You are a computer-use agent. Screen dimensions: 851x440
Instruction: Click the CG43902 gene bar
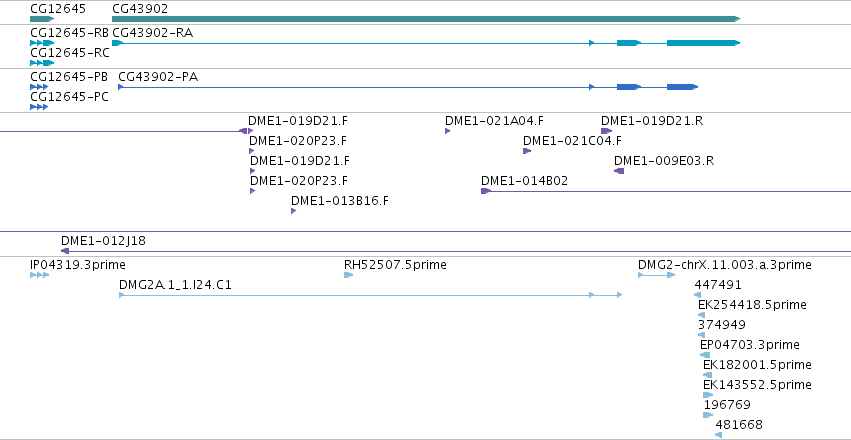pyautogui.click(x=426, y=19)
